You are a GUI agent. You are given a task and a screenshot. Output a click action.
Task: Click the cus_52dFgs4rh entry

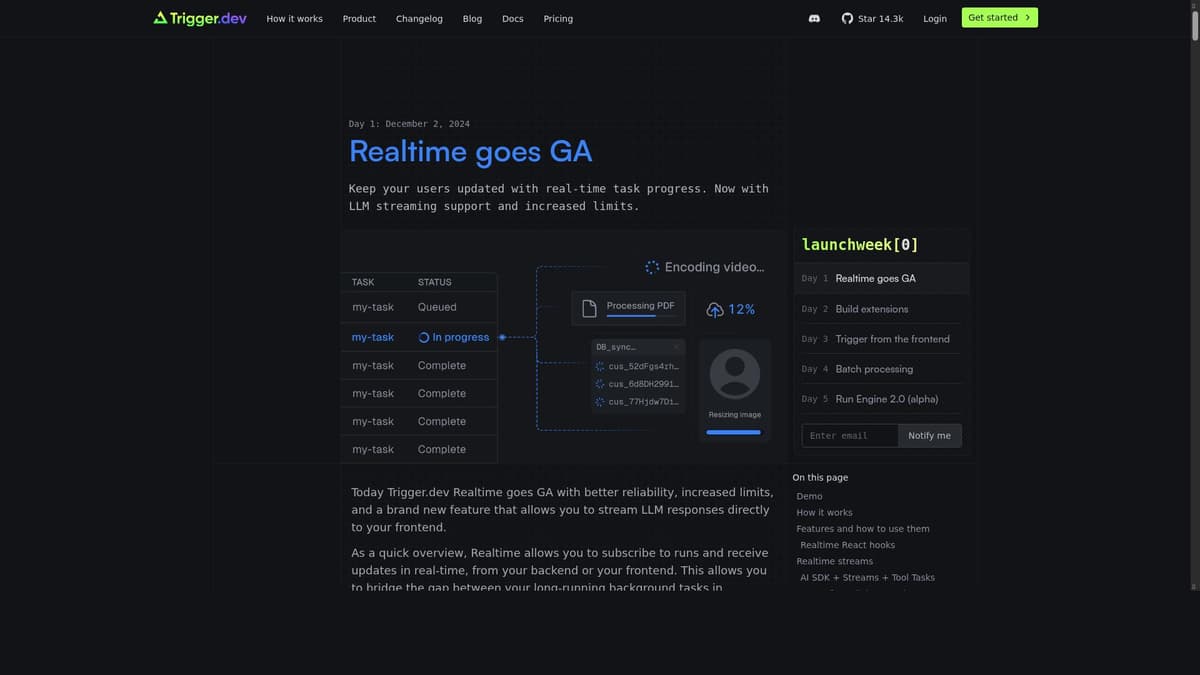[x=644, y=366]
